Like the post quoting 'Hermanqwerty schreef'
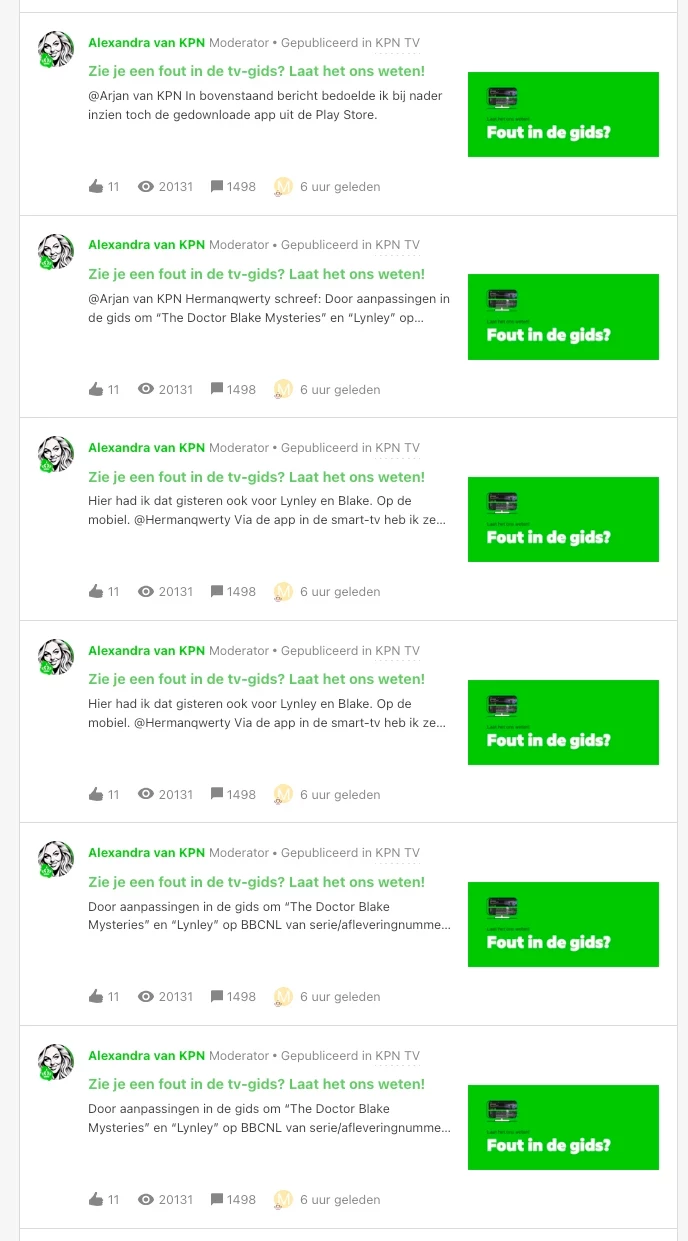This screenshot has width=688, height=1241. (96, 389)
